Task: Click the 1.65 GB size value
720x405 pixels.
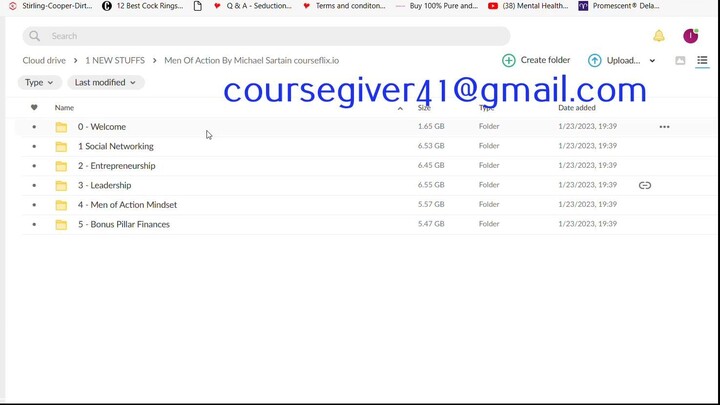Action: (x=431, y=126)
